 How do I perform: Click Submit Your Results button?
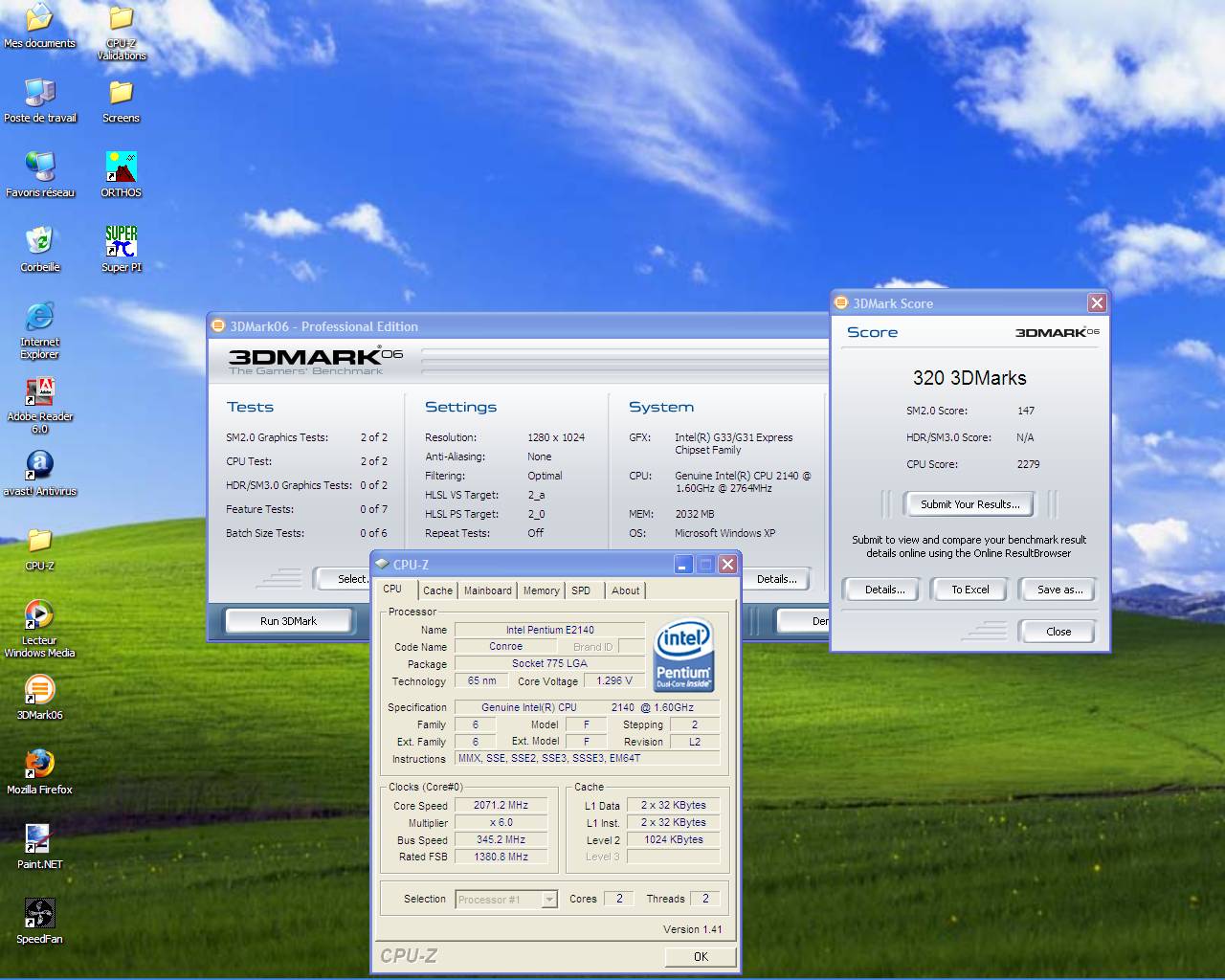pyautogui.click(x=969, y=504)
